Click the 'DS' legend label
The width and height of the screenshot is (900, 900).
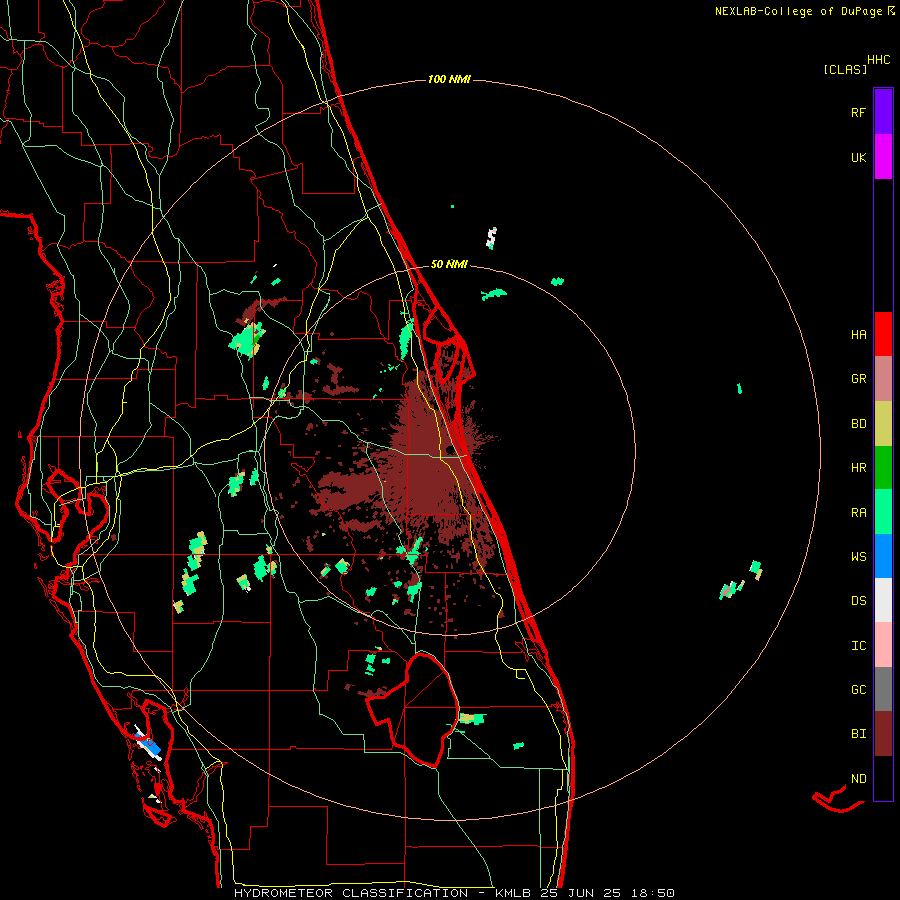tap(858, 601)
